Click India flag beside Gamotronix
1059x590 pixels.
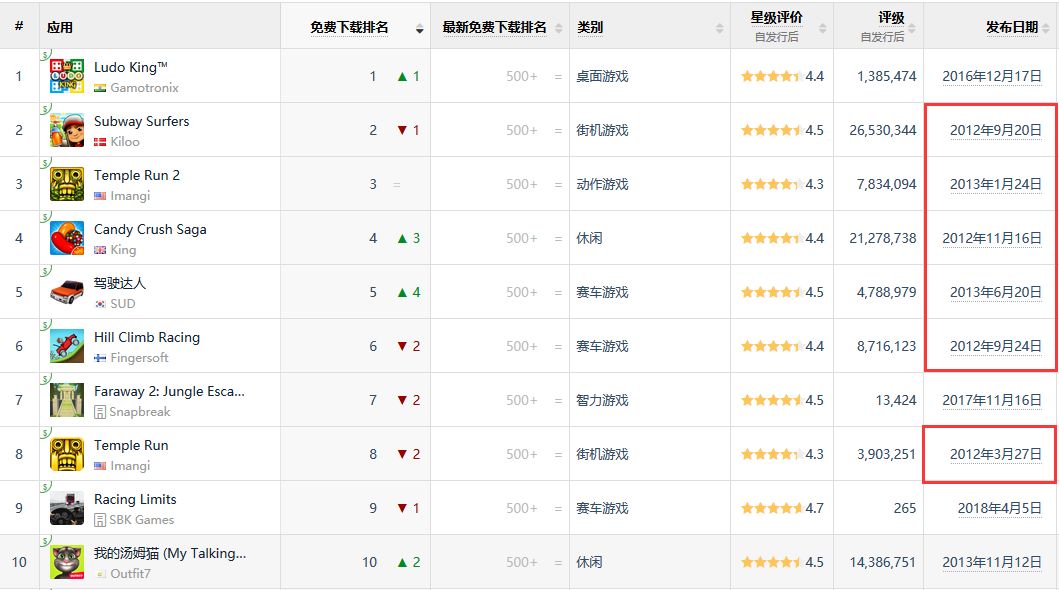pos(100,88)
